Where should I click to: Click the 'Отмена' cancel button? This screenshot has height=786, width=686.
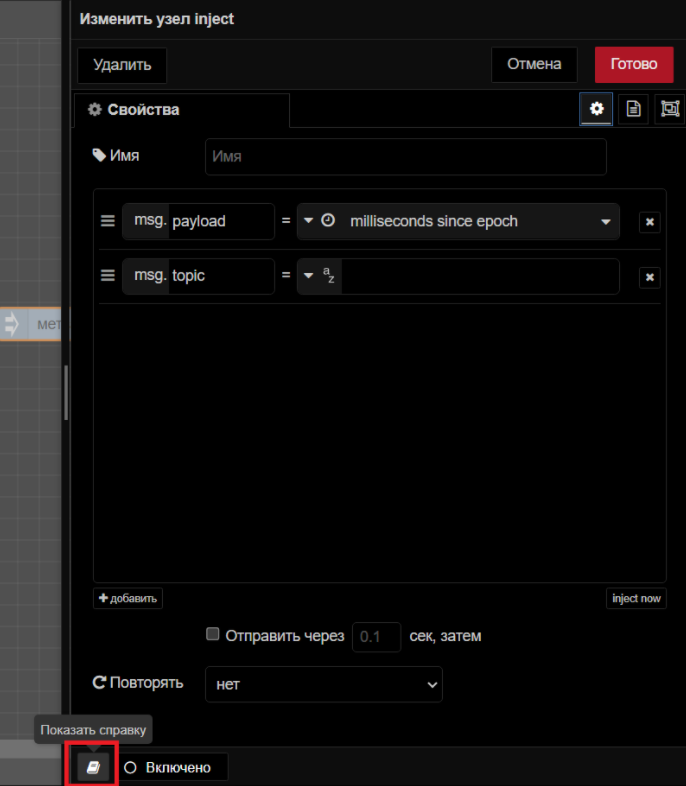(x=534, y=64)
